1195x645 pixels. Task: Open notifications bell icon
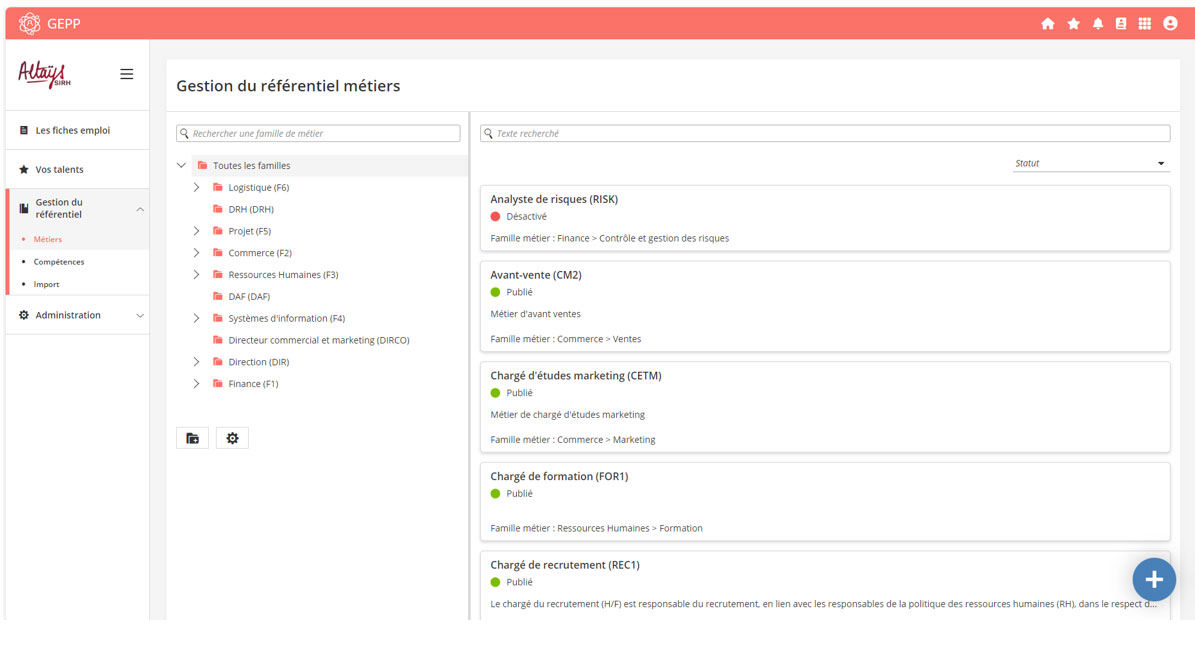pyautogui.click(x=1097, y=24)
